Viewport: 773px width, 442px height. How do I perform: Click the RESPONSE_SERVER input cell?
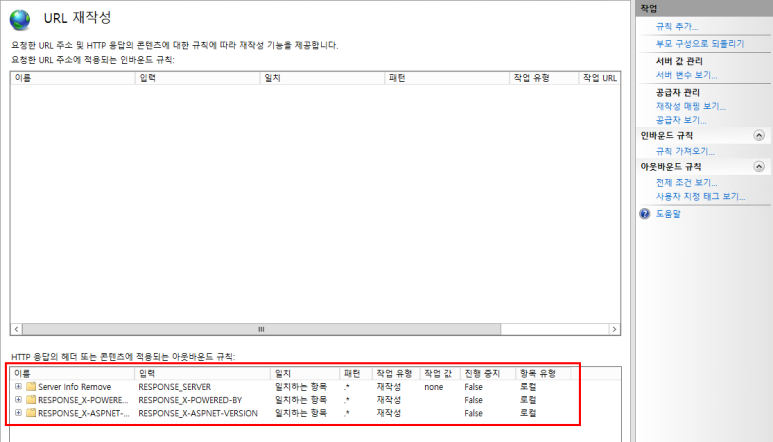pos(175,387)
